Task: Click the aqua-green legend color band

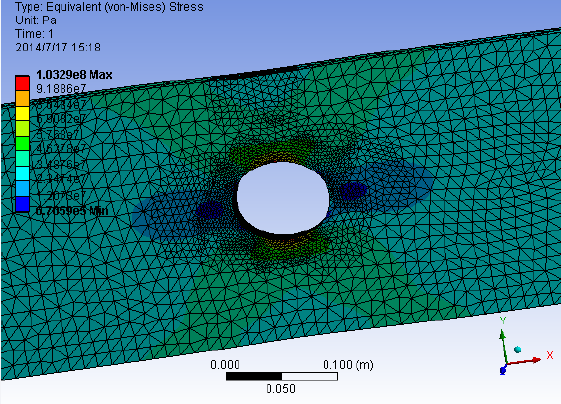Action: coord(22,159)
